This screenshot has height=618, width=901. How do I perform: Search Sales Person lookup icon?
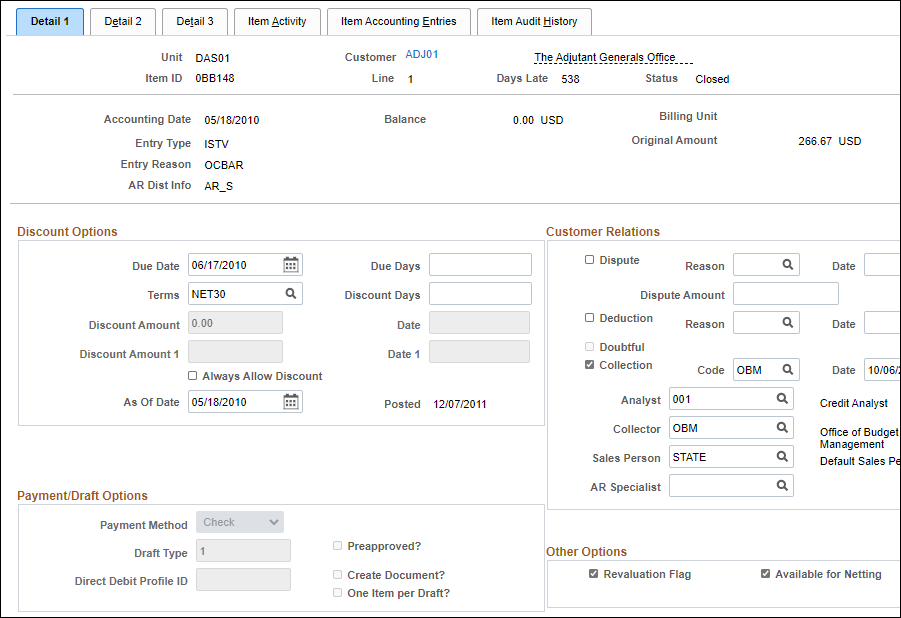pos(782,456)
